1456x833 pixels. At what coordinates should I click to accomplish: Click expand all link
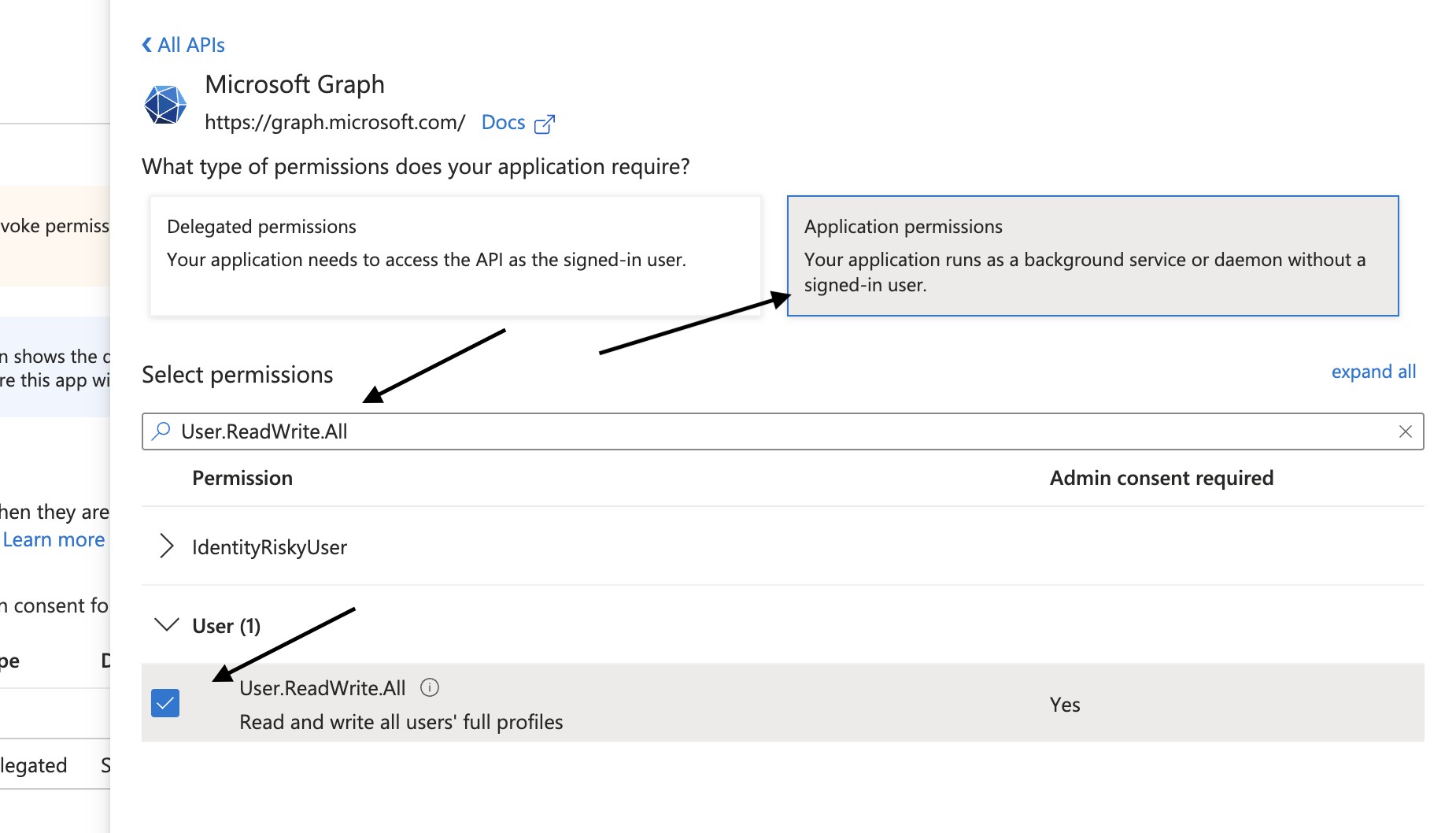pyautogui.click(x=1373, y=372)
